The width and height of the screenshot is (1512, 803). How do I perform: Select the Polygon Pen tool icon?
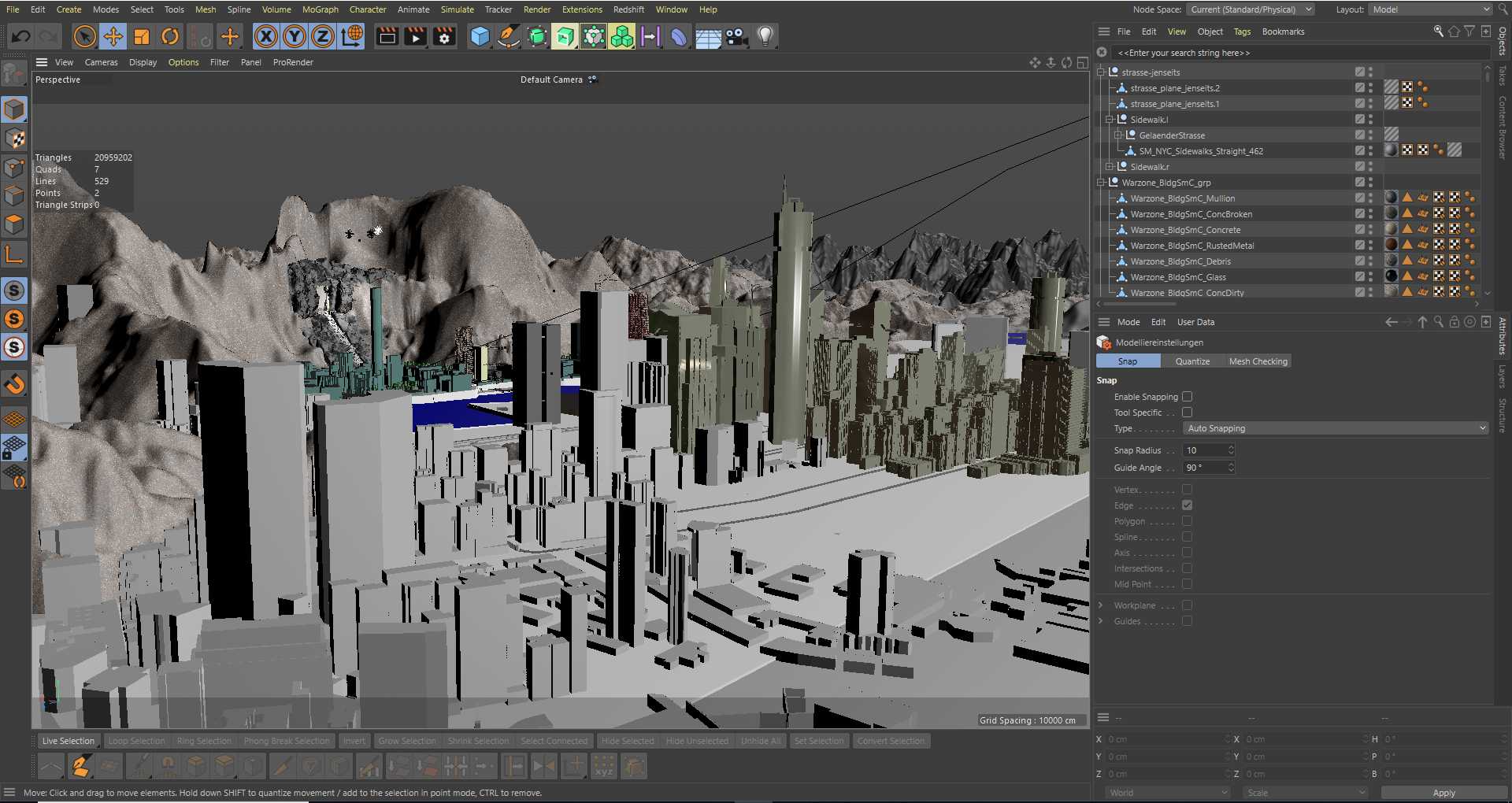coord(80,765)
